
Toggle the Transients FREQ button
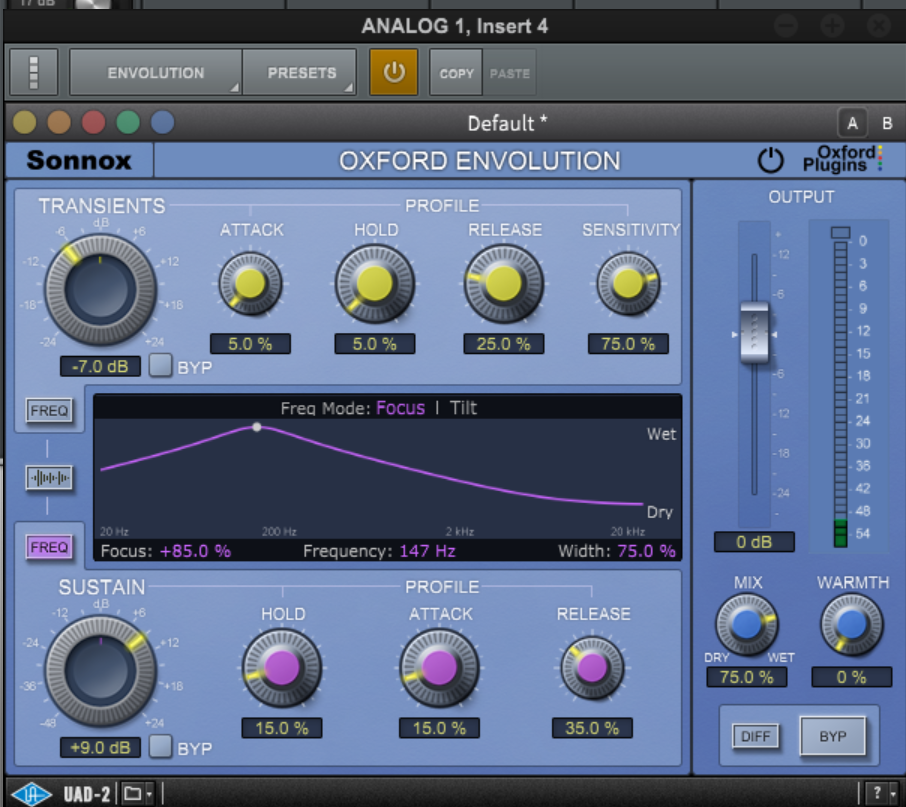(49, 411)
